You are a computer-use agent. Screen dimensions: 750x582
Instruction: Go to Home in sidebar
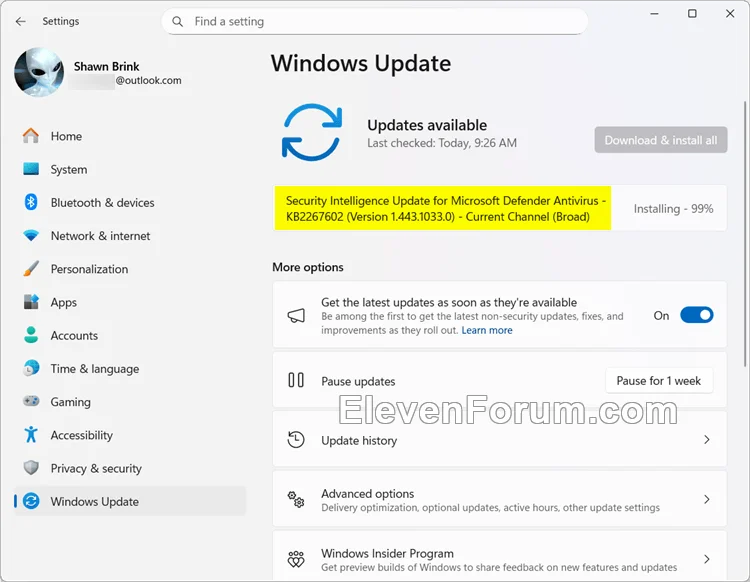[130, 136]
